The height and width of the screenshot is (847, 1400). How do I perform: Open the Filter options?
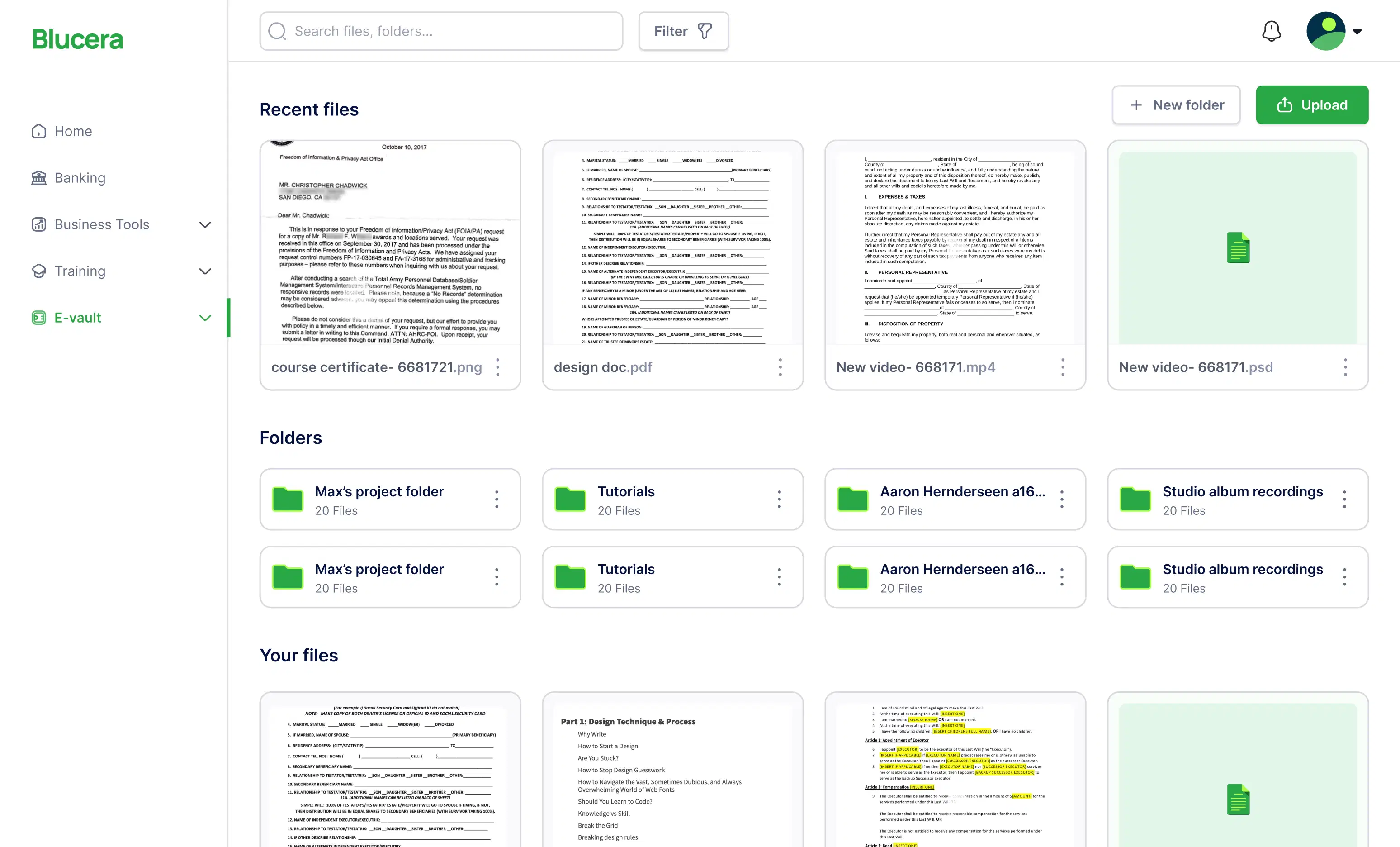(x=683, y=31)
